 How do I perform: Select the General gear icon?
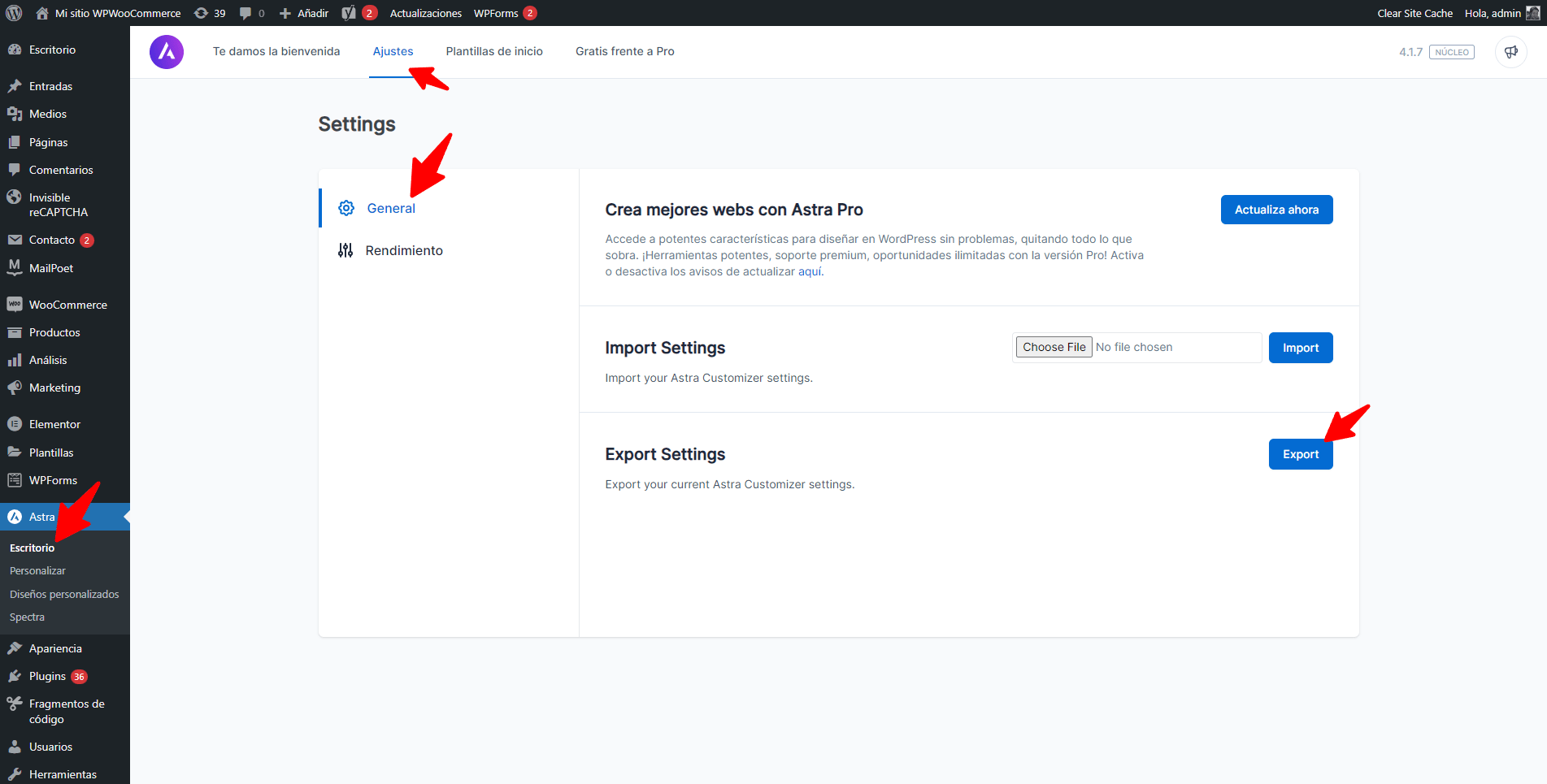346,208
